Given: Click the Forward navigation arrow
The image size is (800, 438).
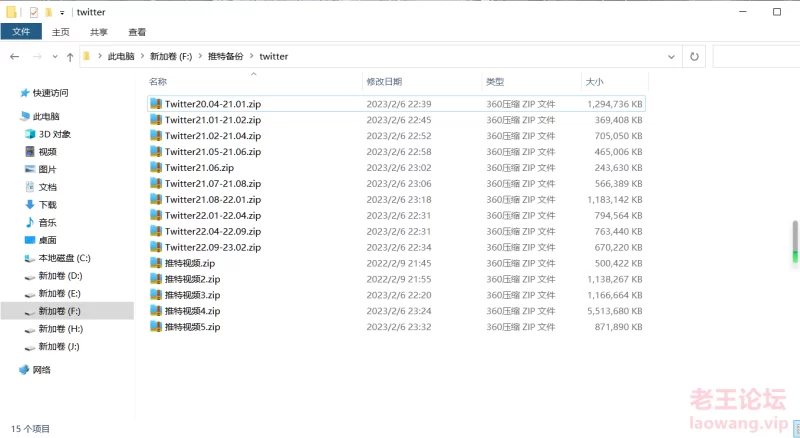Looking at the screenshot, I should [x=37, y=57].
